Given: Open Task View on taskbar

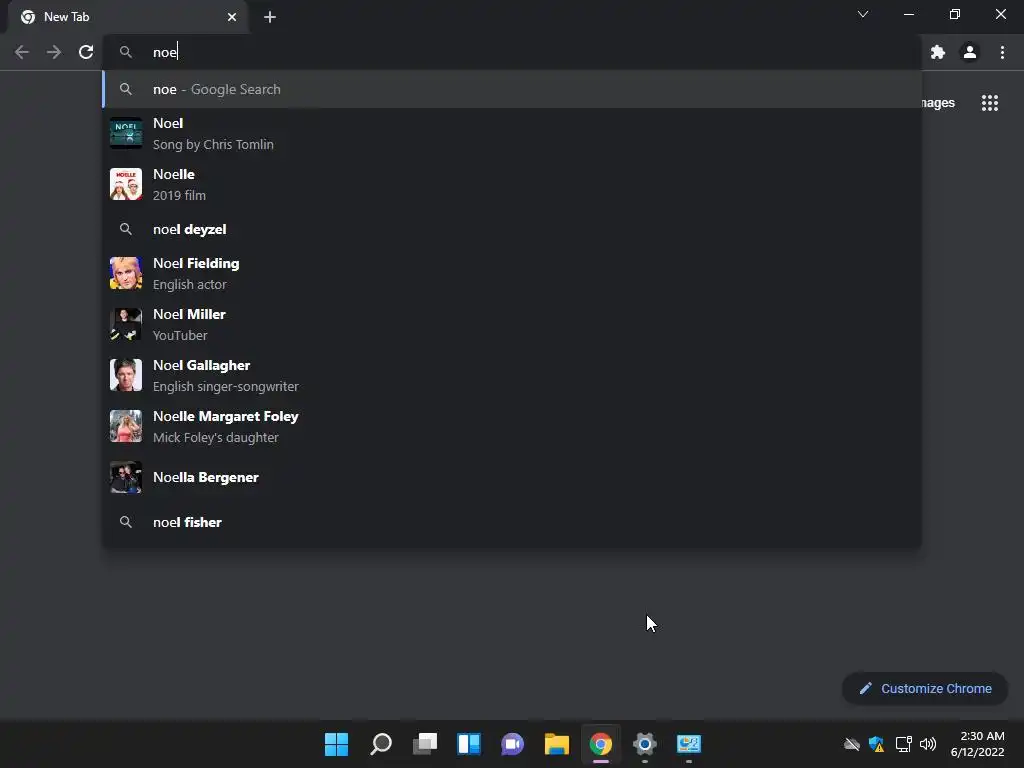Looking at the screenshot, I should 424,744.
